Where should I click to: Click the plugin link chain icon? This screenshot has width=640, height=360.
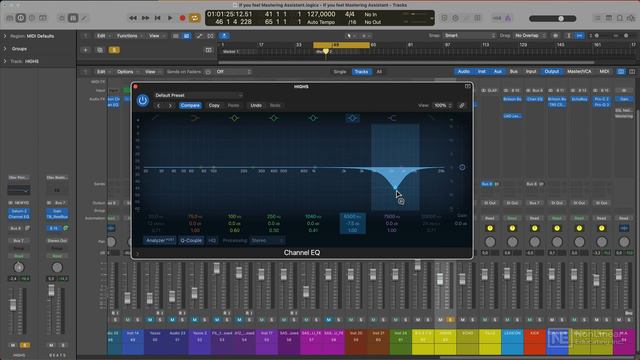tap(462, 105)
